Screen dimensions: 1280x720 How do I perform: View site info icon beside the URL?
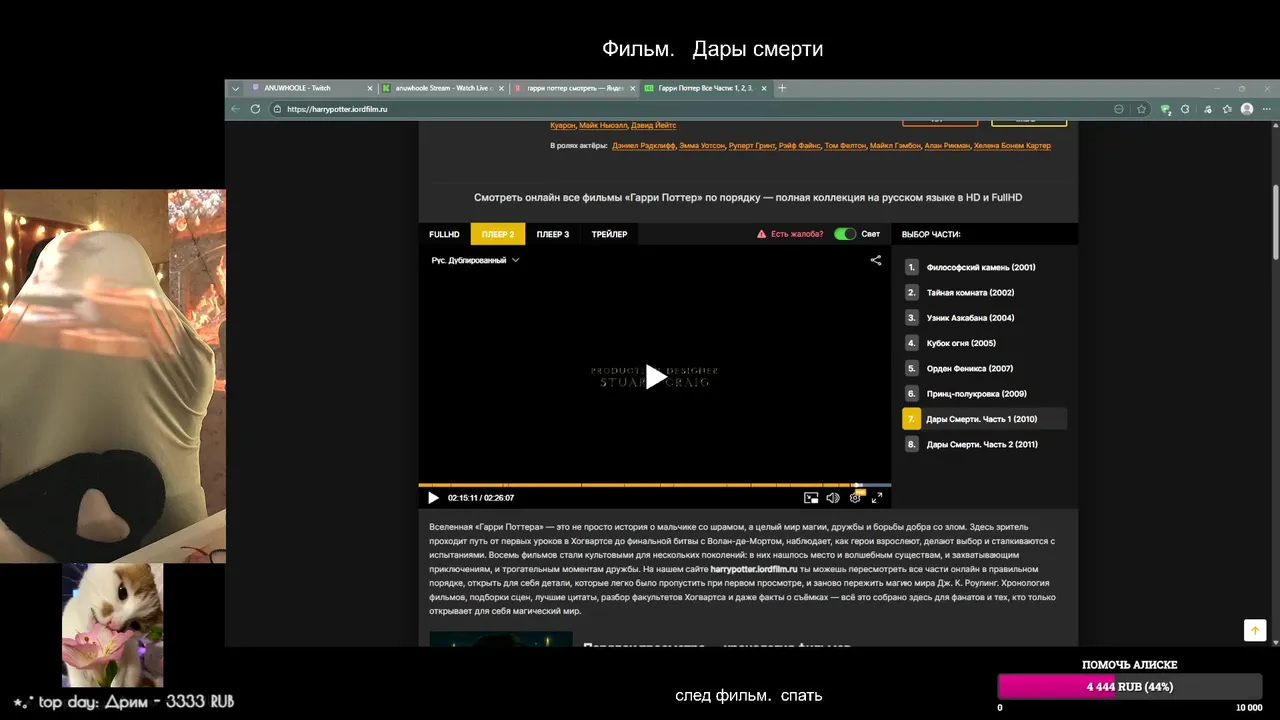point(278,109)
